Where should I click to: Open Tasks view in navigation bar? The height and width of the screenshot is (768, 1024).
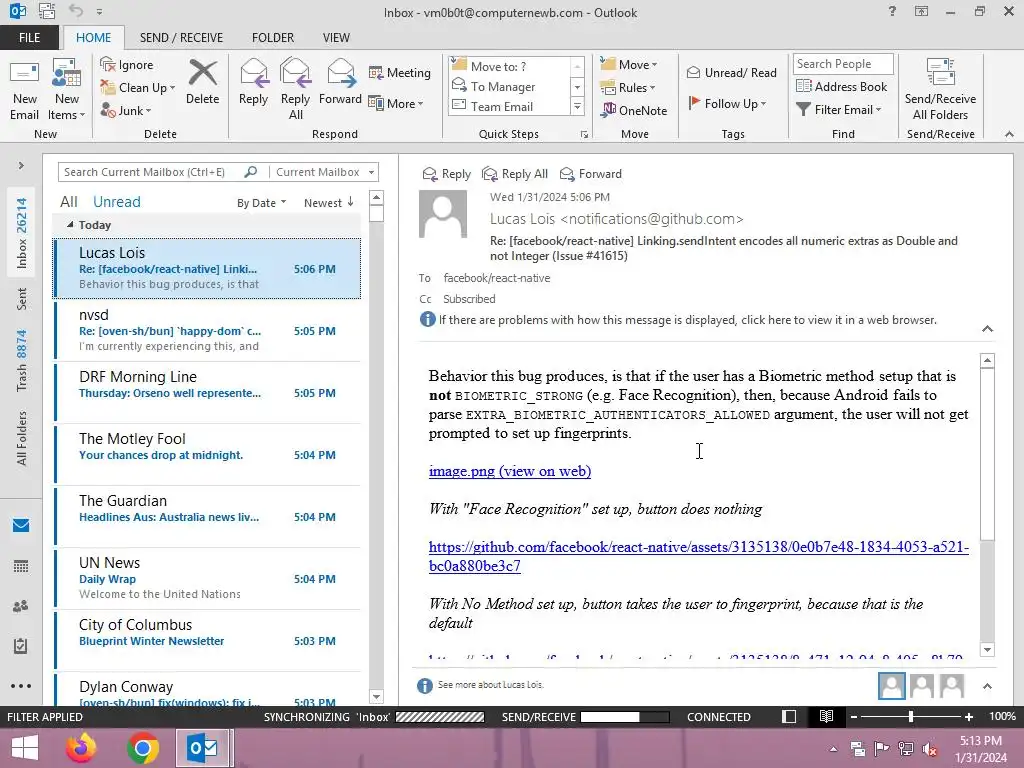[21, 646]
